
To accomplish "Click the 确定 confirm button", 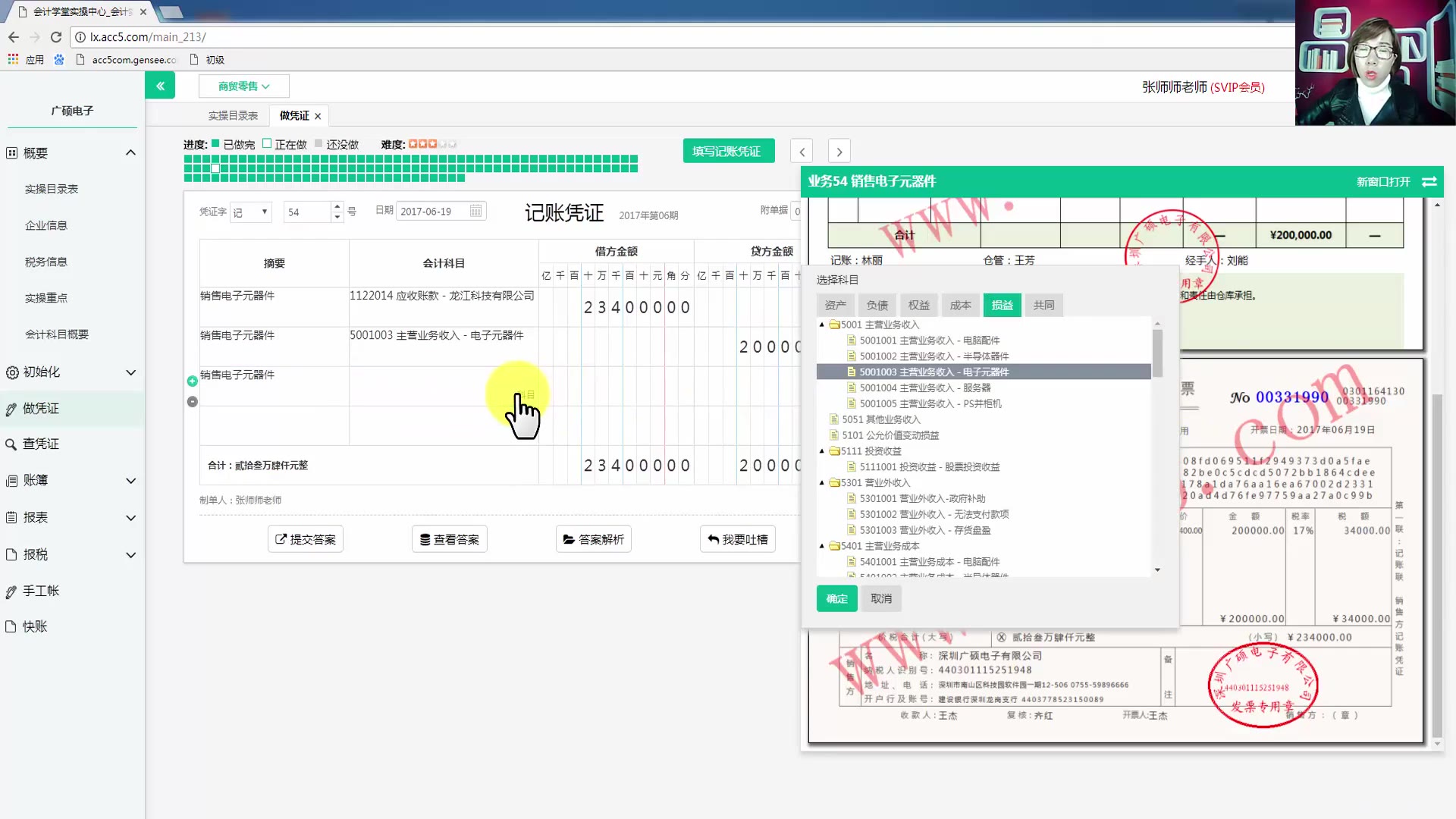I will tap(836, 599).
